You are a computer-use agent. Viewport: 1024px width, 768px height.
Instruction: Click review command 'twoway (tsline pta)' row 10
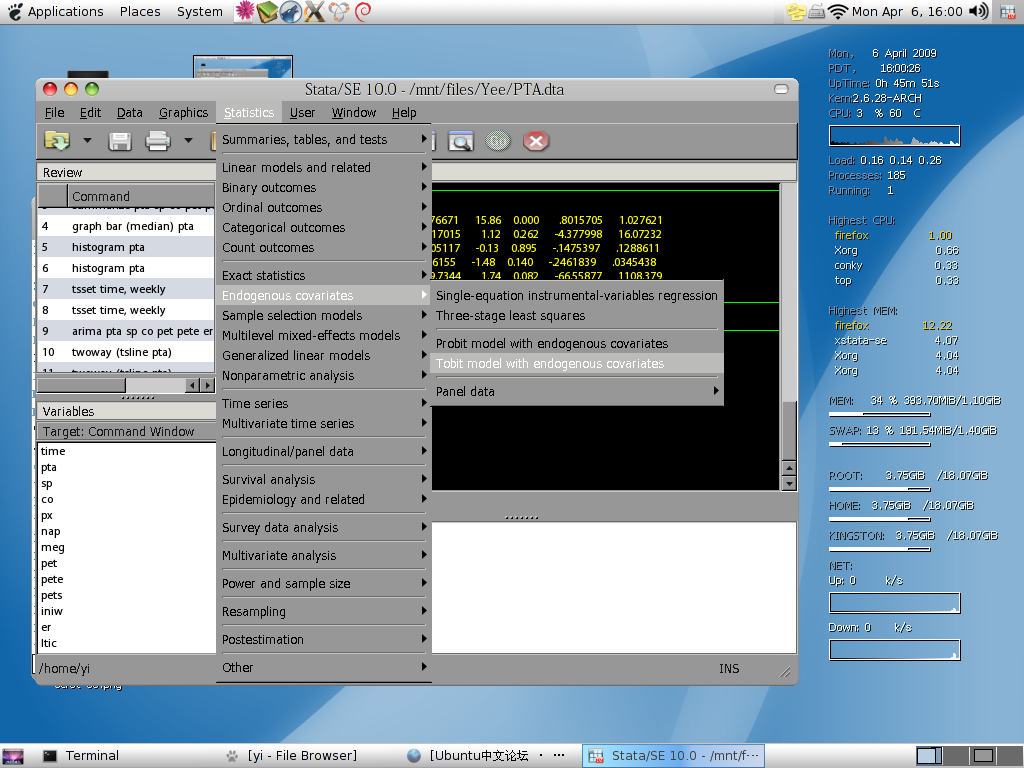pyautogui.click(x=126, y=352)
